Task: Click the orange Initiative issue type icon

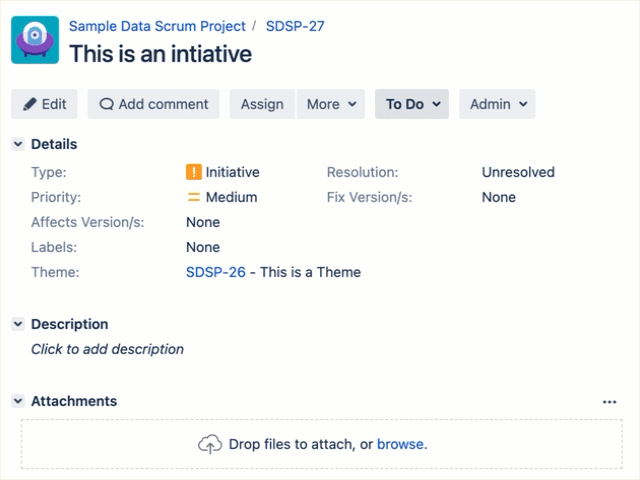Action: (193, 172)
